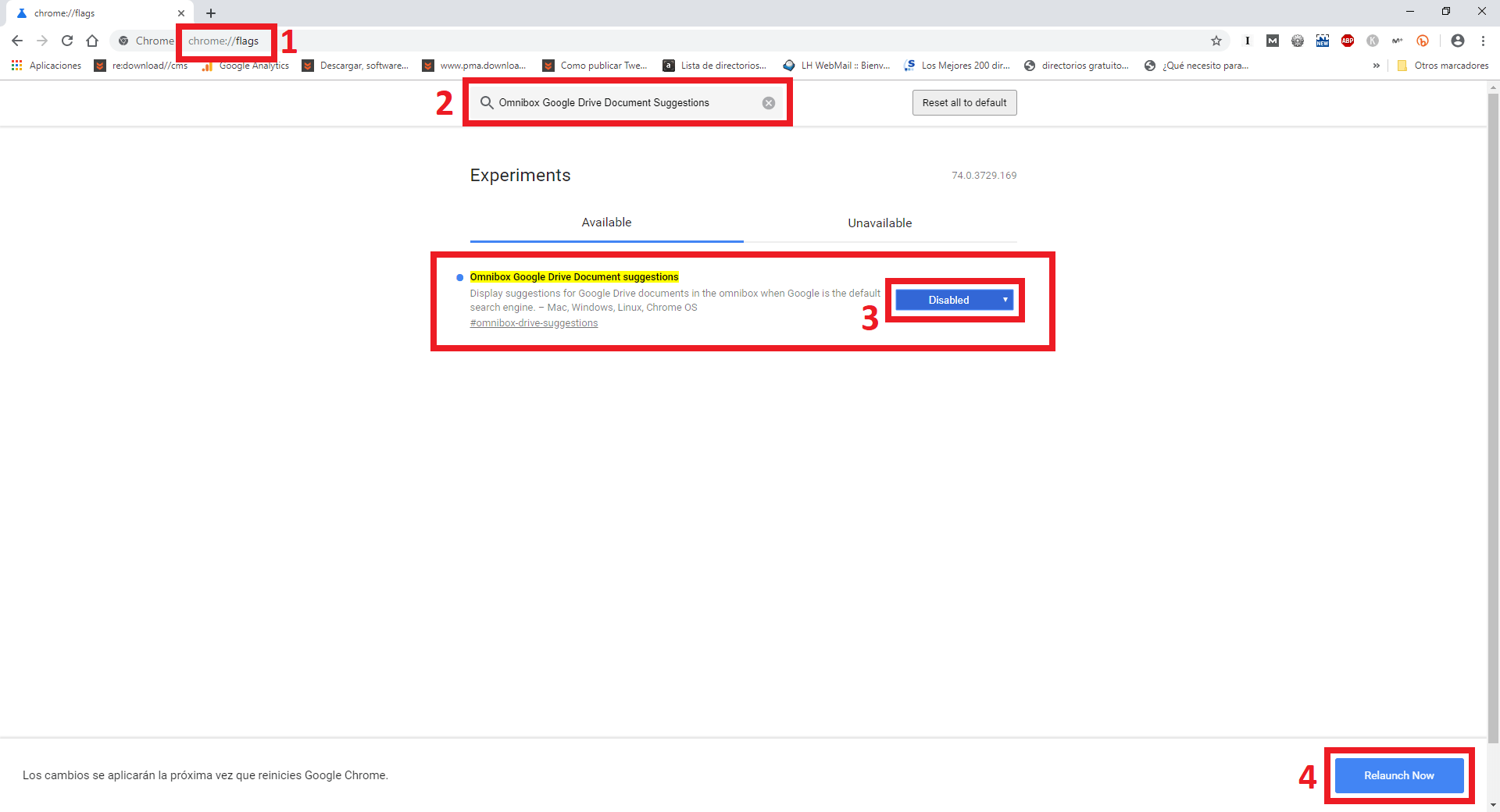
Task: Open a new tab with the plus button
Action: (211, 13)
